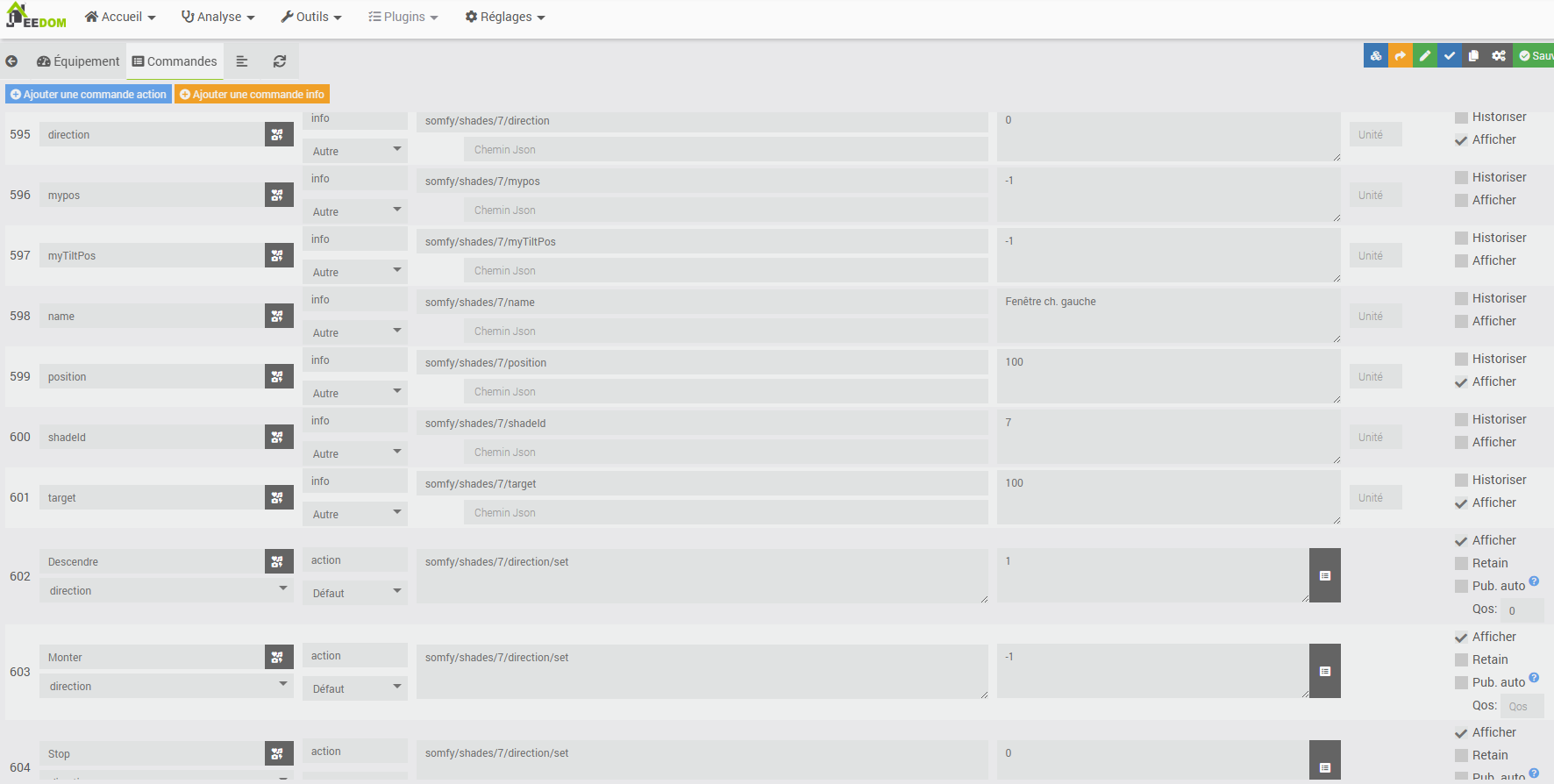Open the text-lines icon tab
Viewport: 1554px width, 784px height.
[242, 61]
